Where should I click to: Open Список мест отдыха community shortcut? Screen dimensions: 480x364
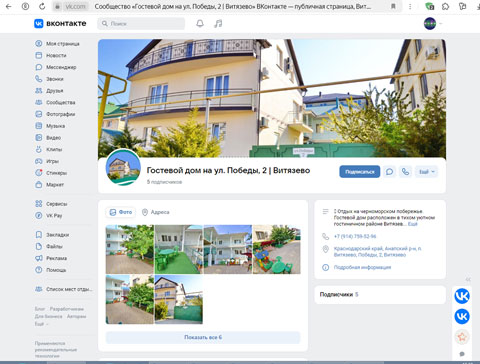pyautogui.click(x=64, y=289)
